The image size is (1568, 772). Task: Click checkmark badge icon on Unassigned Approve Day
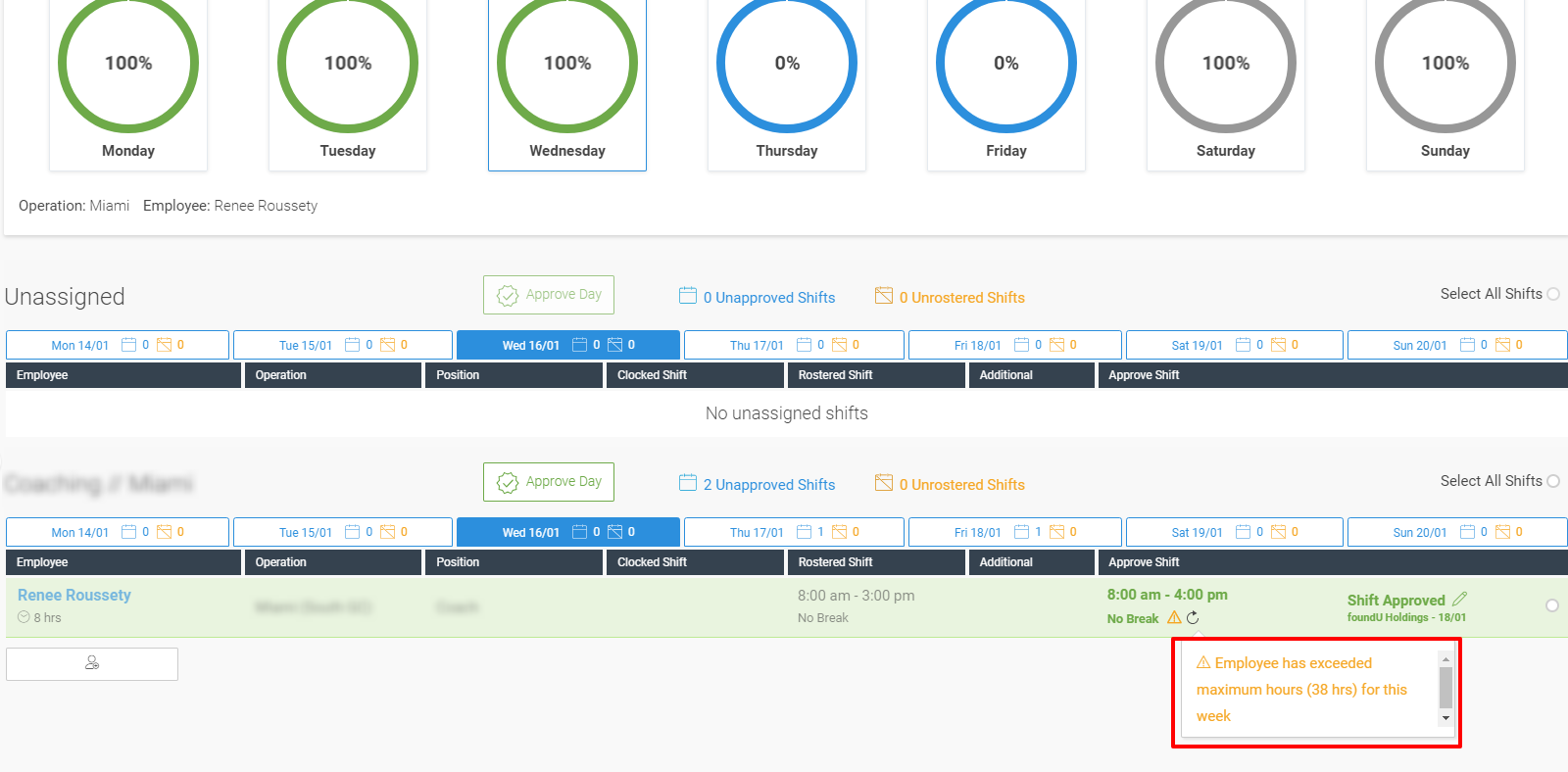pos(508,296)
